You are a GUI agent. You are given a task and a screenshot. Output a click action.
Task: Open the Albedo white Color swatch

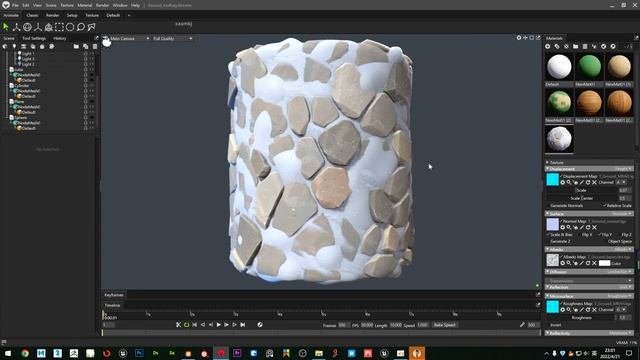coord(604,263)
